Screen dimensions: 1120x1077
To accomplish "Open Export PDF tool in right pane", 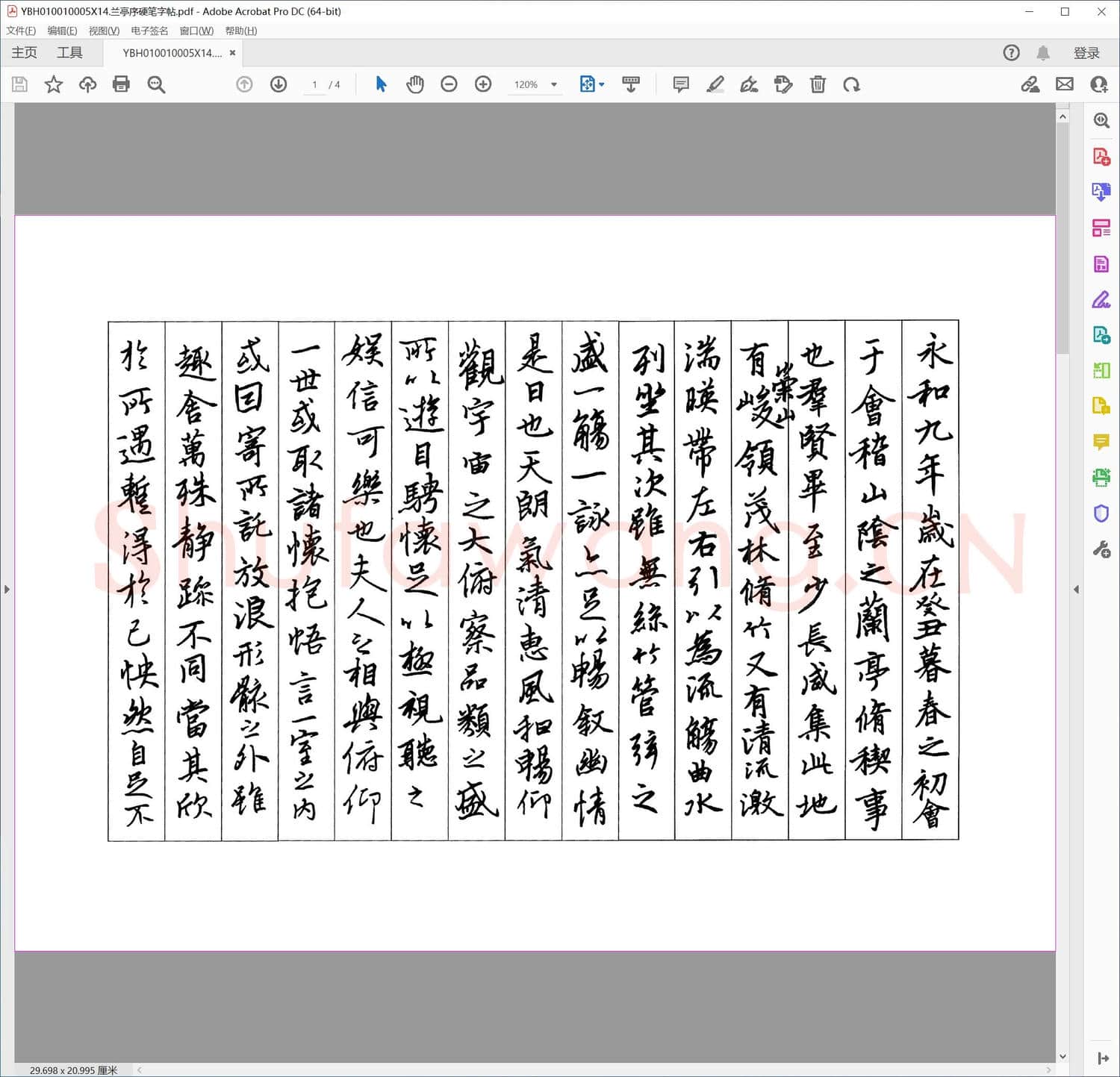I will (1101, 192).
